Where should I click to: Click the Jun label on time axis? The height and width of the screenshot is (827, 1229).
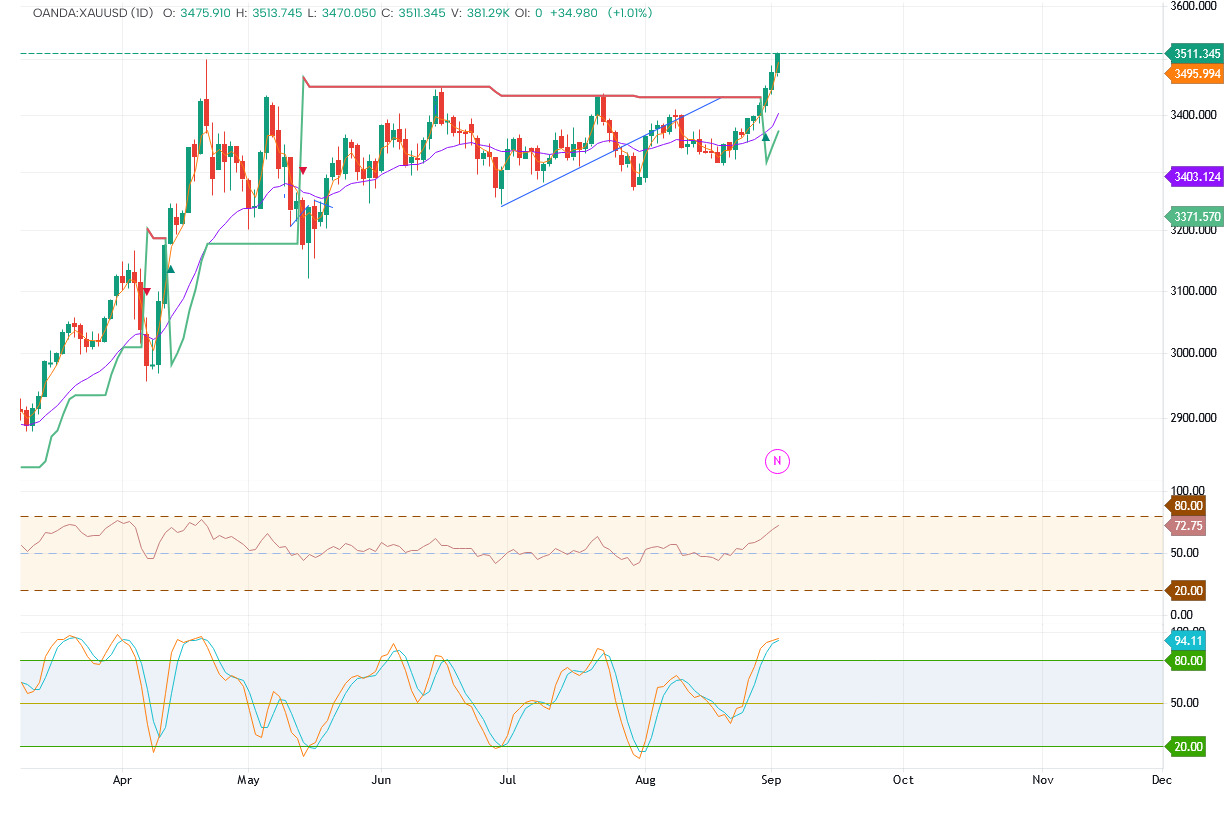click(x=380, y=779)
